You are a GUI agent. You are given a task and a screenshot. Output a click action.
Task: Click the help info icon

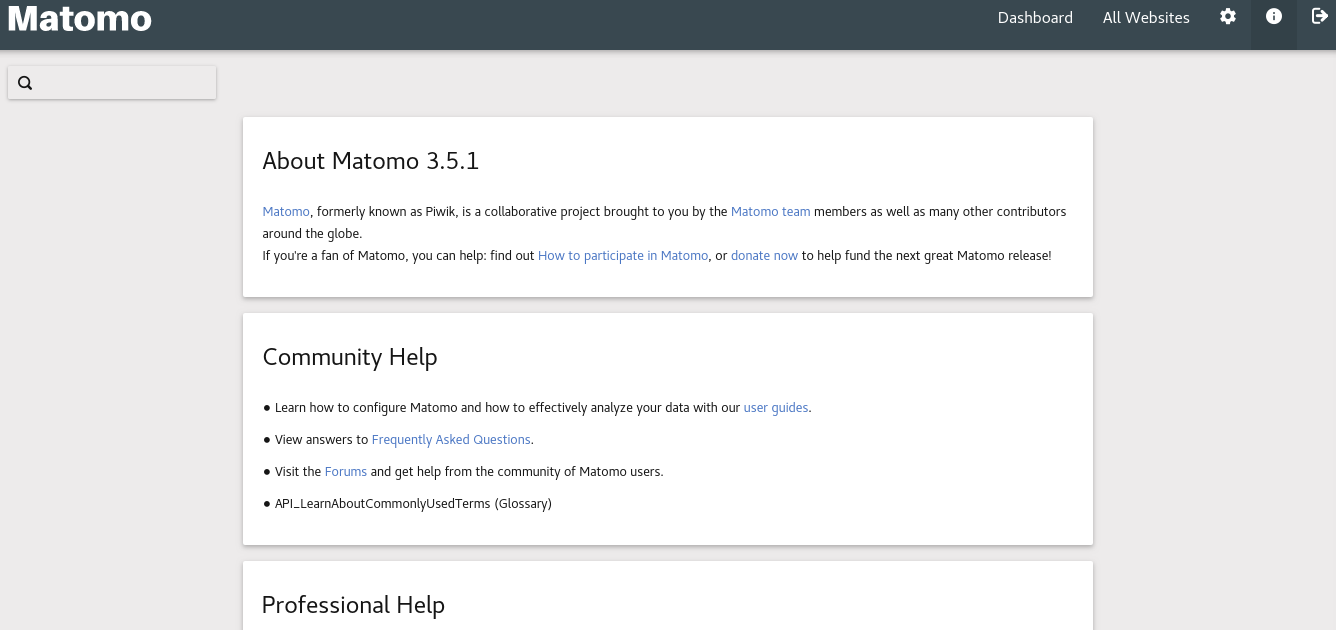click(1274, 16)
